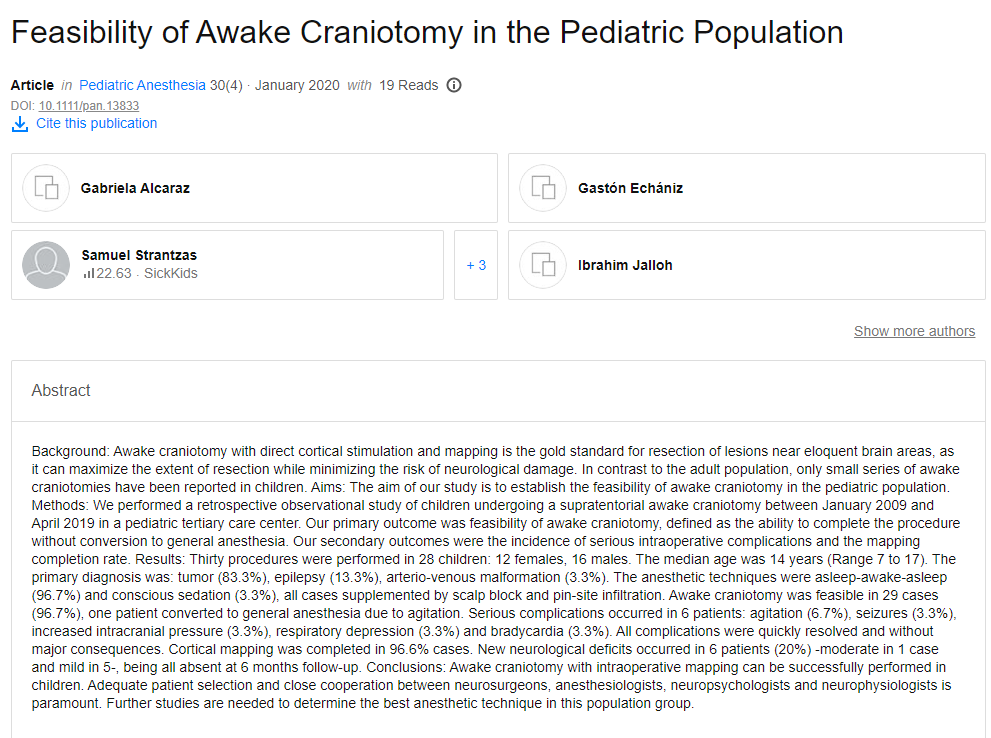Screen dimensions: 991x738
Task: Open Gabriela Alcaraz's author profile
Action: click(135, 188)
